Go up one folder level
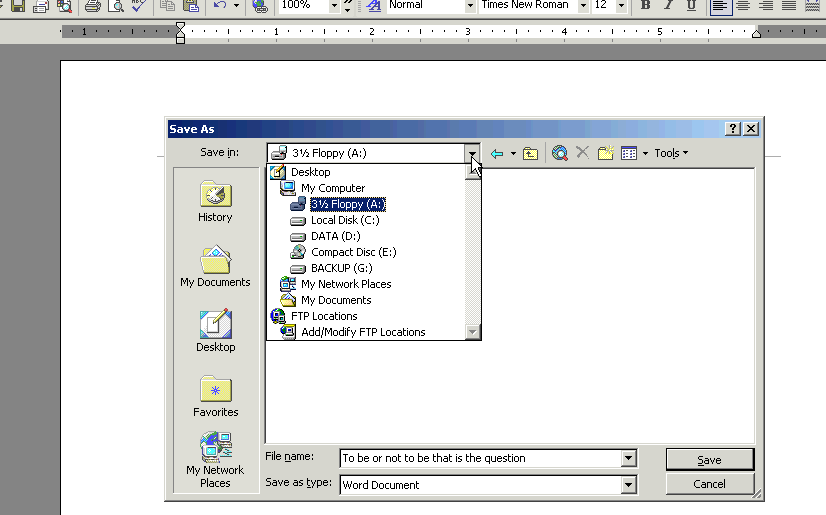 [531, 153]
